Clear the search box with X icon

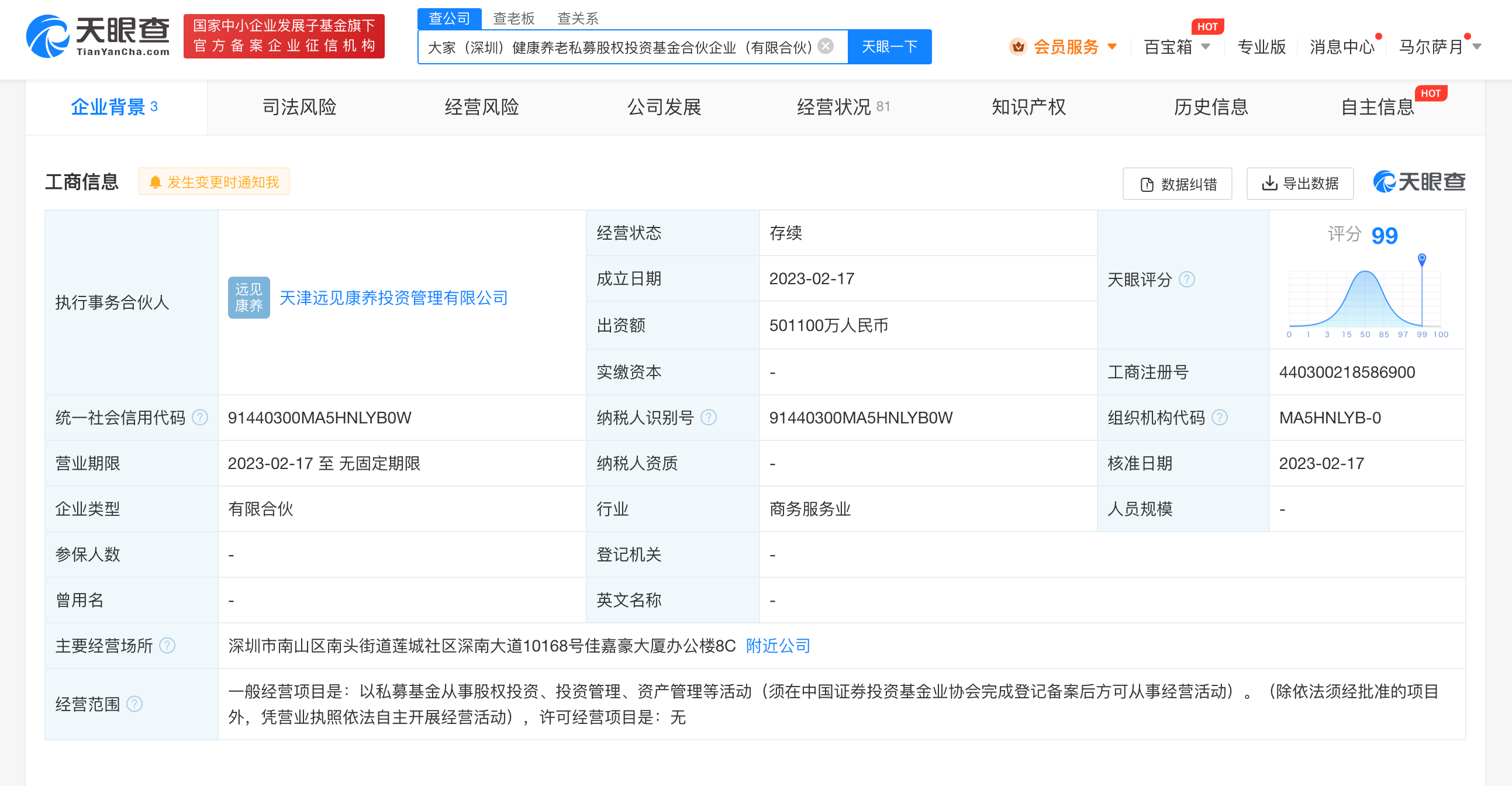(x=825, y=46)
